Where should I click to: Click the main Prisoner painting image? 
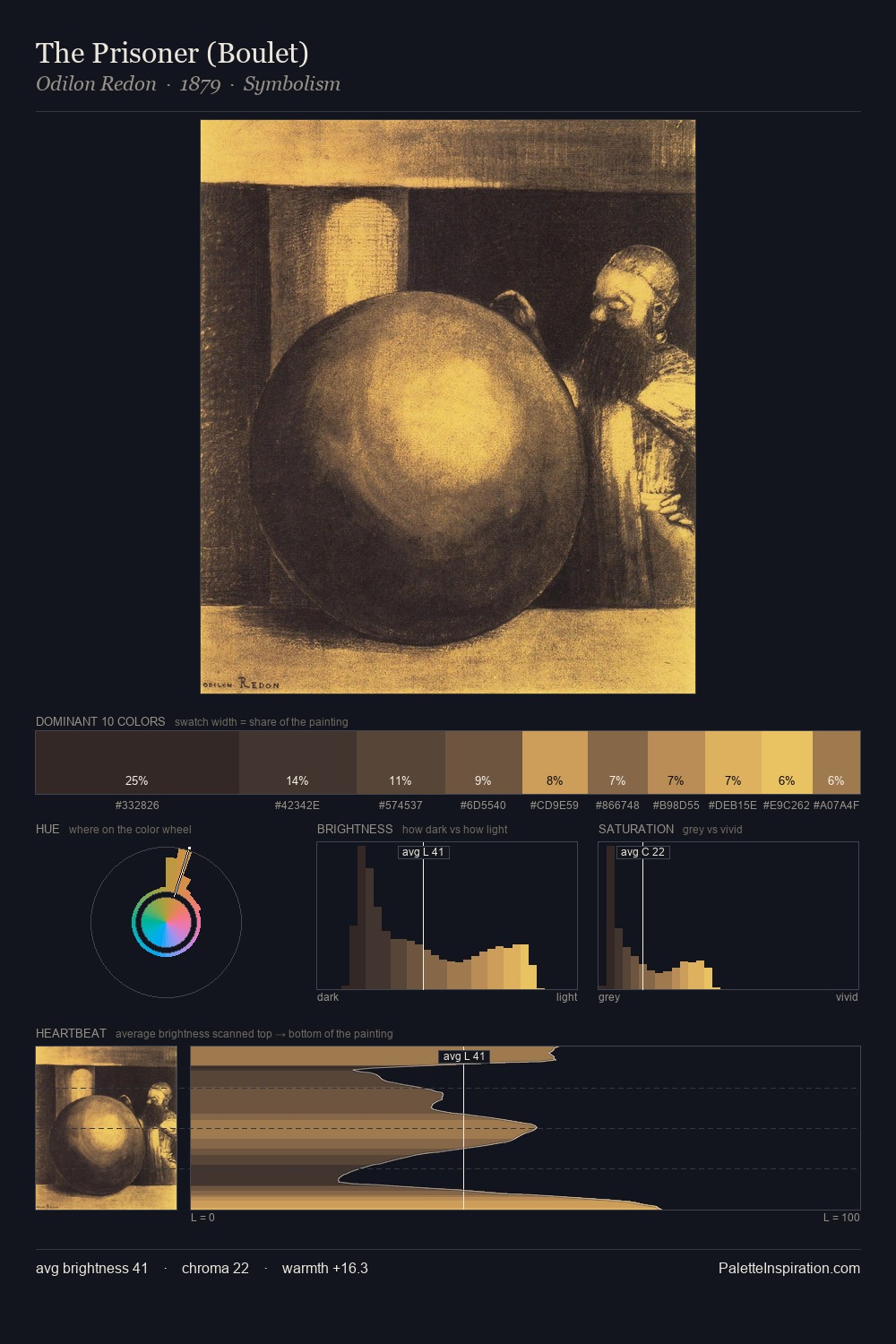448,407
